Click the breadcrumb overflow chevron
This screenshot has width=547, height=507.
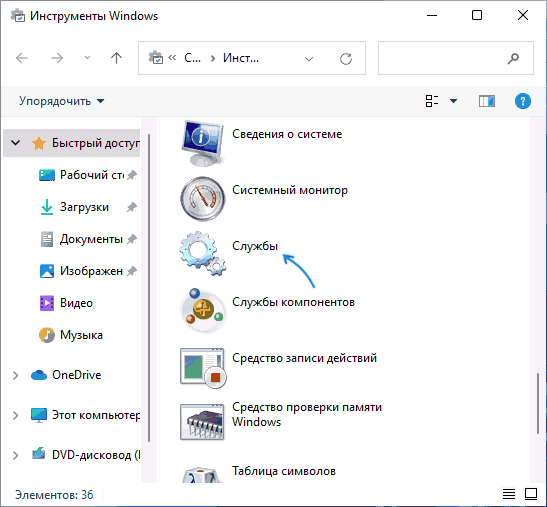click(x=172, y=58)
